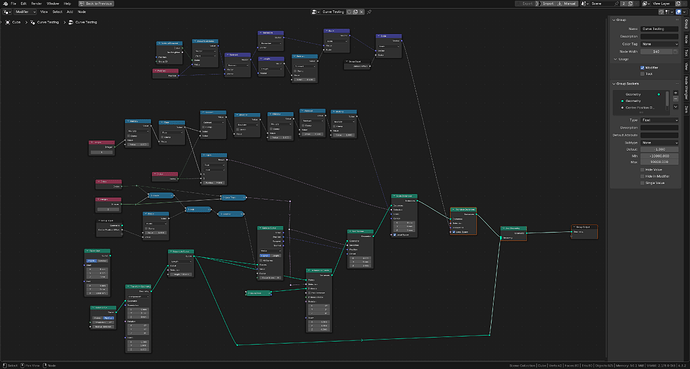Switch to the Tool sidebar tab
This screenshot has width=690, height=369.
click(686, 53)
